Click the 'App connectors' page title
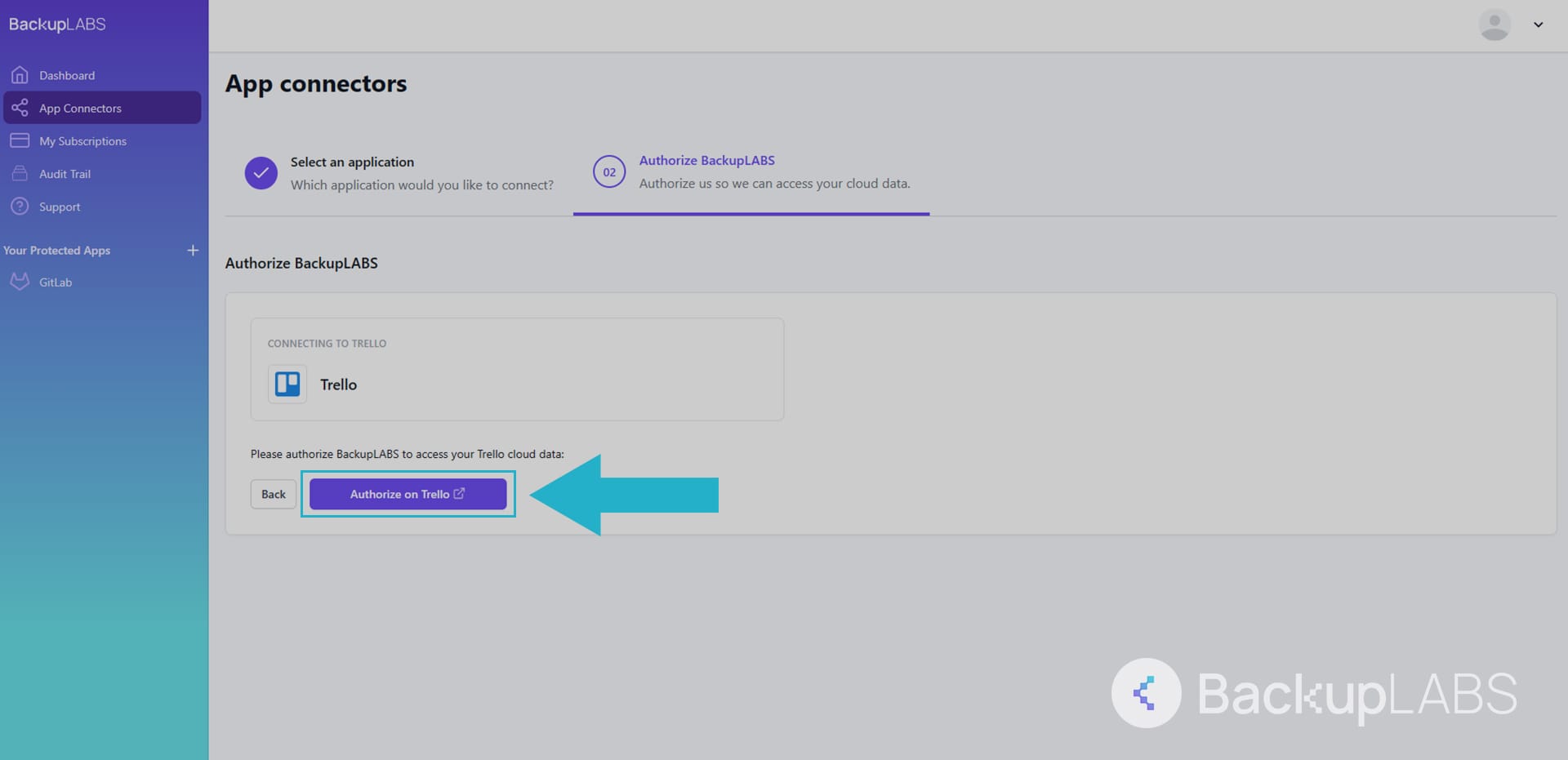 [316, 83]
